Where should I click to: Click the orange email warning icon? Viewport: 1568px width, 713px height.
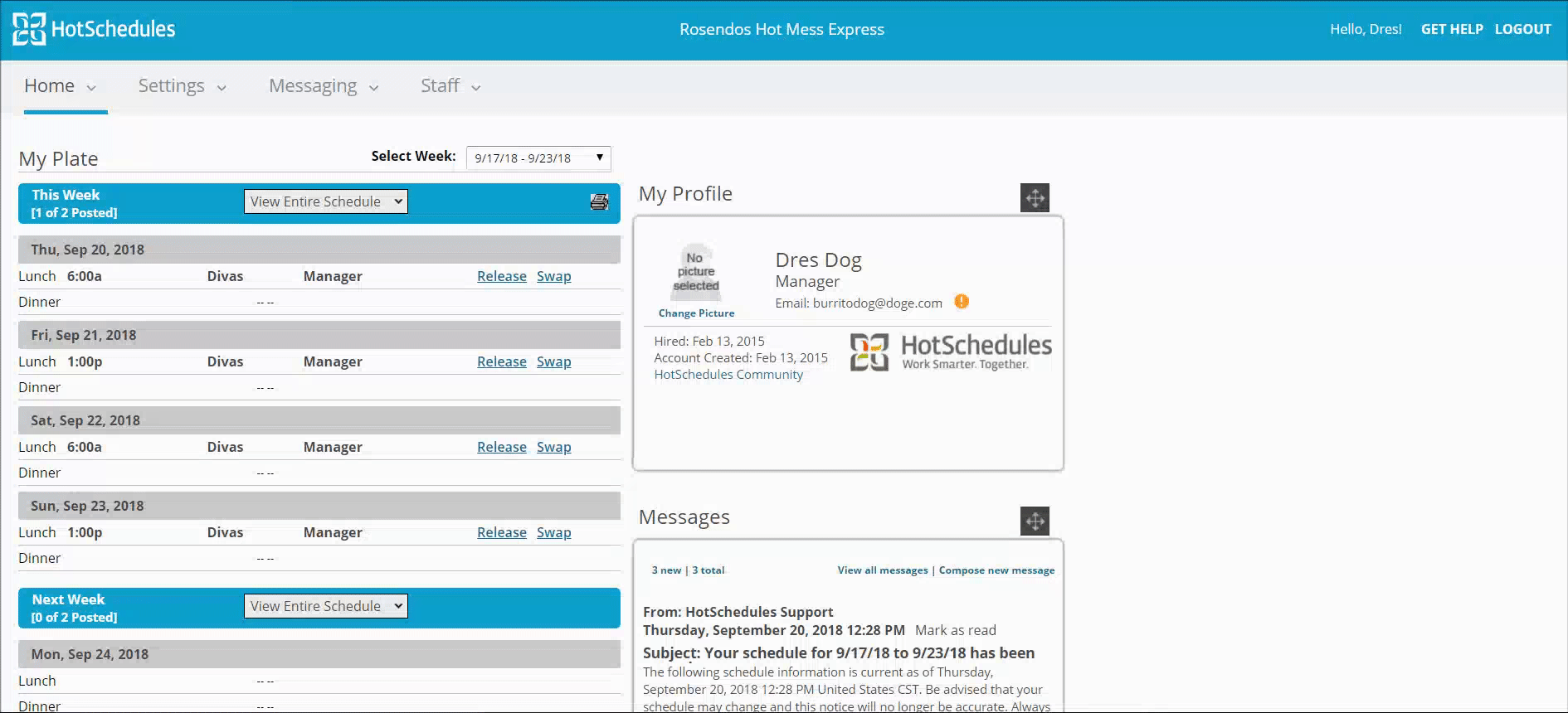tap(962, 302)
